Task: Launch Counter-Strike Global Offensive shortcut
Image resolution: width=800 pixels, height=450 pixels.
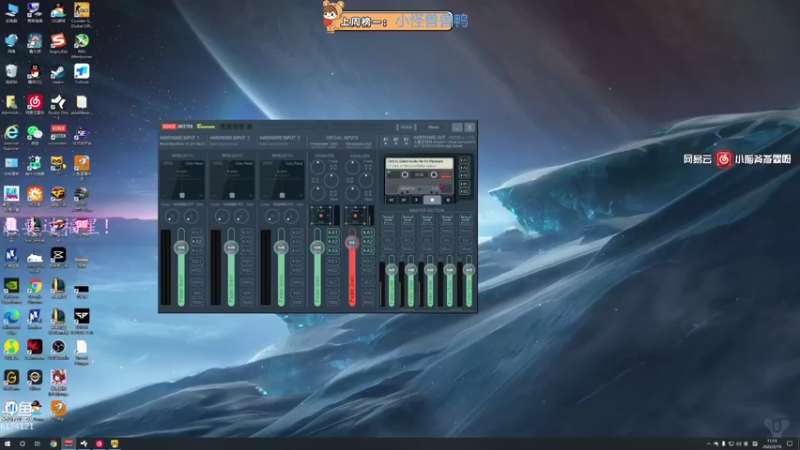Action: tap(81, 14)
